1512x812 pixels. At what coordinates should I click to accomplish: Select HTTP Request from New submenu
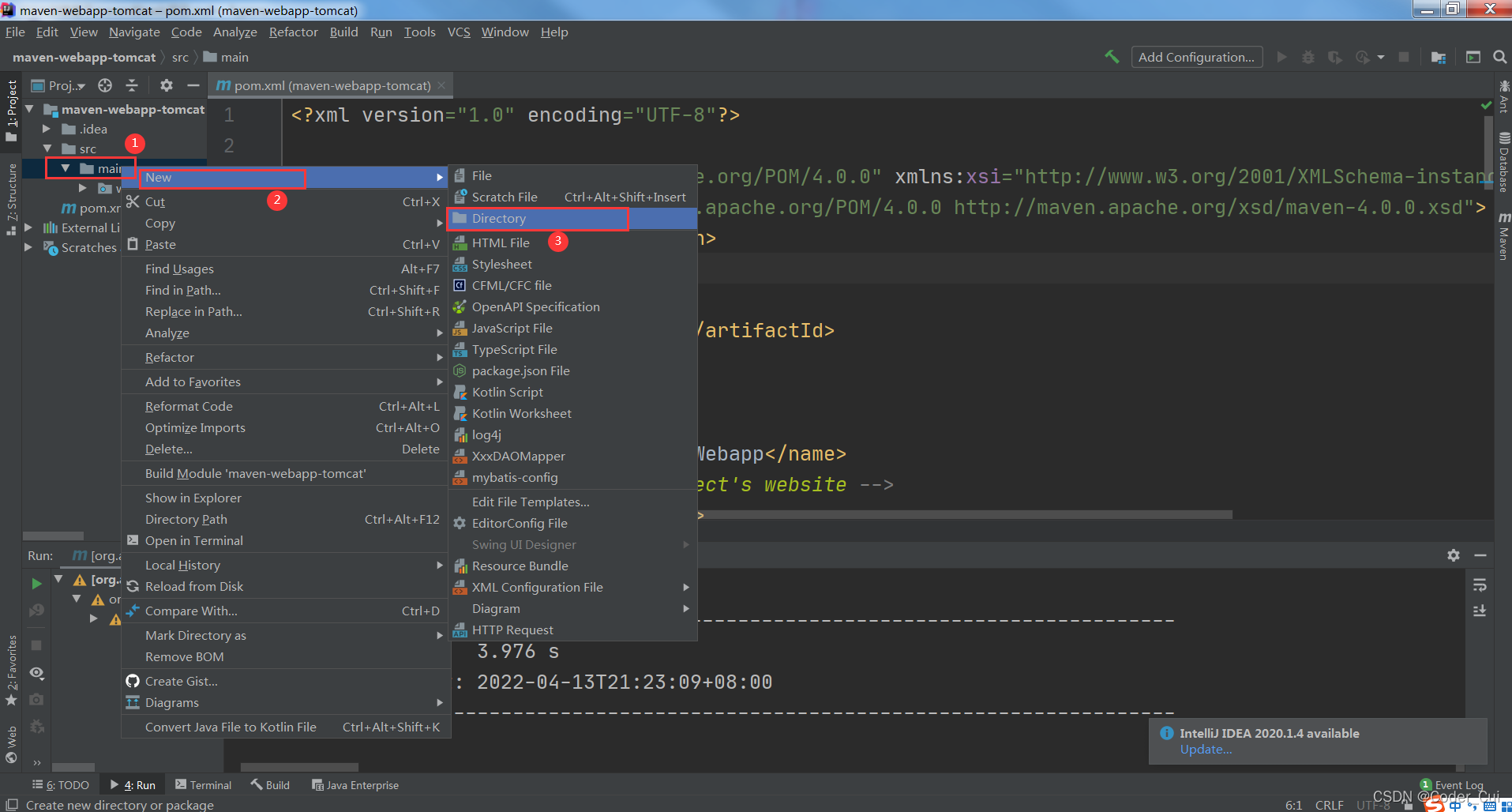coord(574,630)
